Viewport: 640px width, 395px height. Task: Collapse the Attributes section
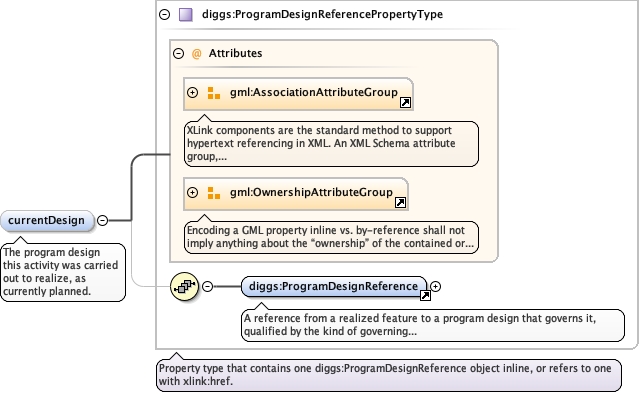pyautogui.click(x=178, y=53)
